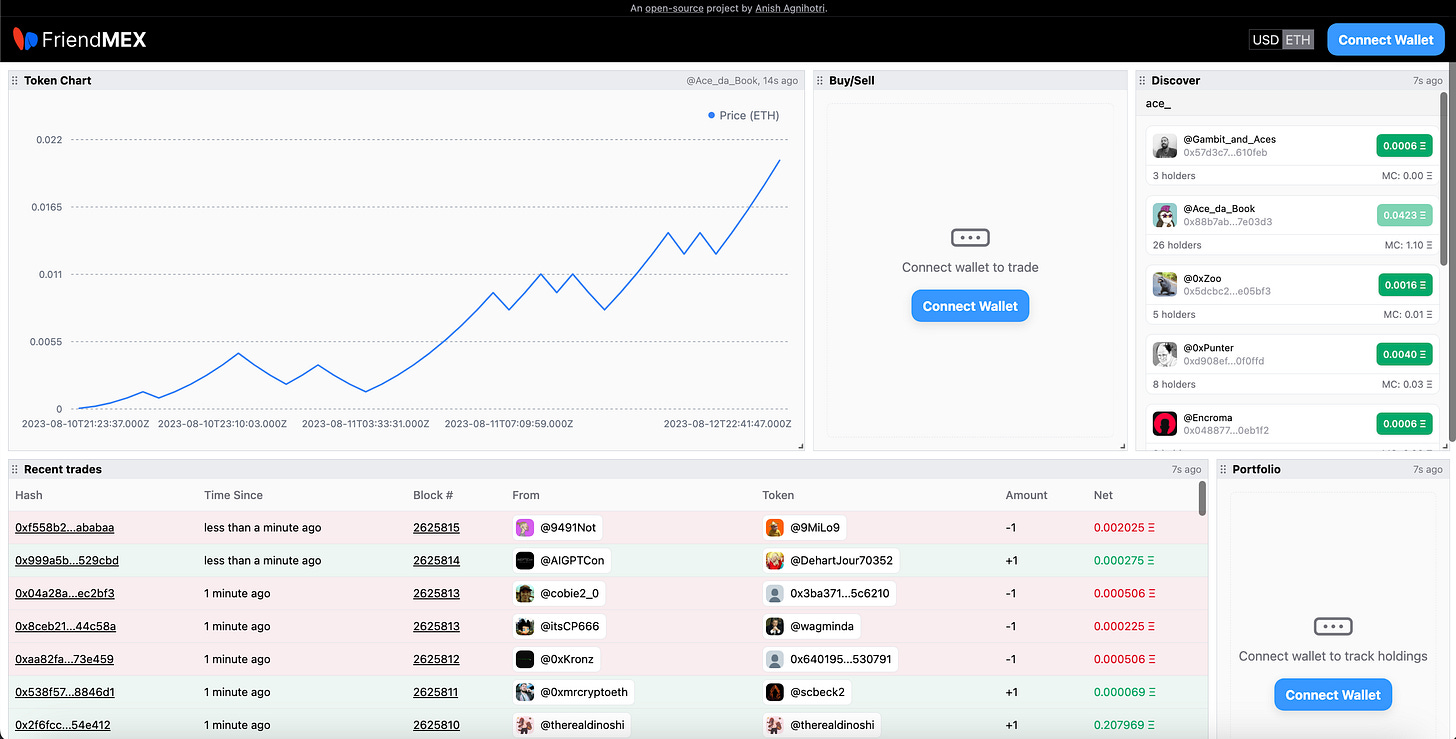Click the Token Chart panel resize corner
Screen dimensions: 1456x739
pos(799,446)
